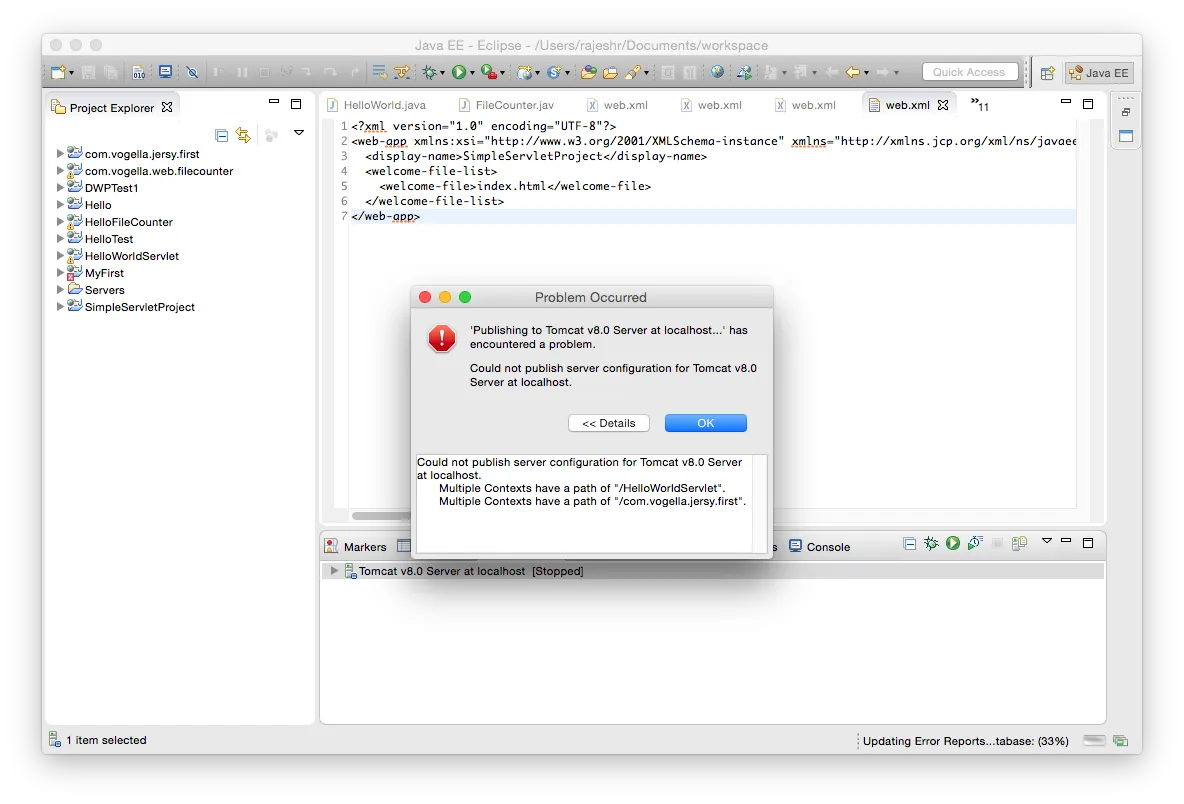This screenshot has height=804, width=1184.
Task: Click the Run Last Tool (external tools) icon
Action: pyautogui.click(x=489, y=72)
